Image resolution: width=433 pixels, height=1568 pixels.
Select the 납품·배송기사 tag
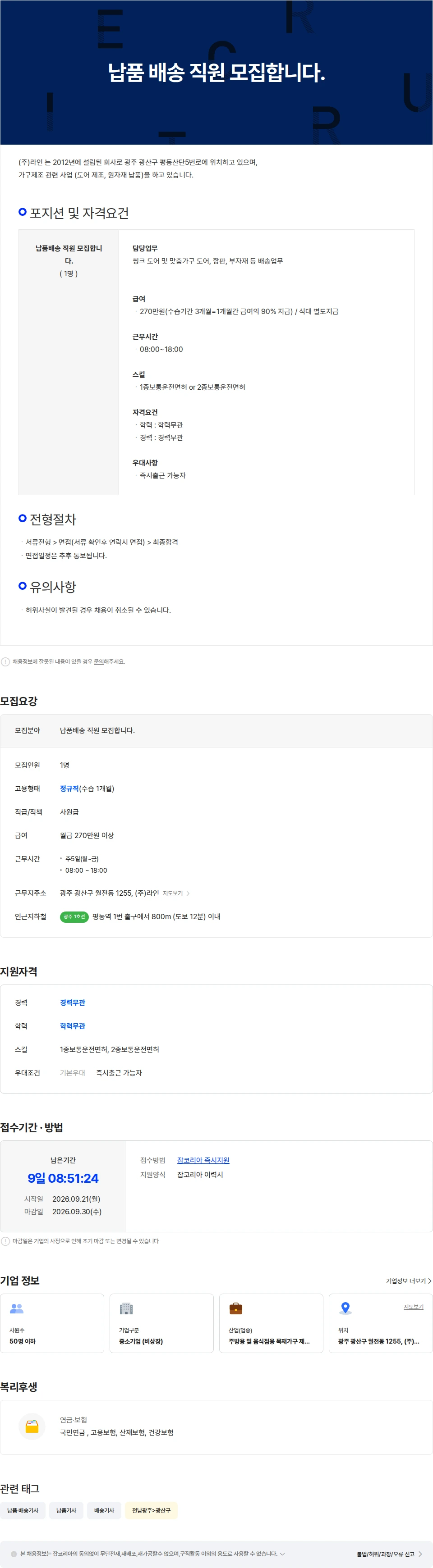(23, 1510)
